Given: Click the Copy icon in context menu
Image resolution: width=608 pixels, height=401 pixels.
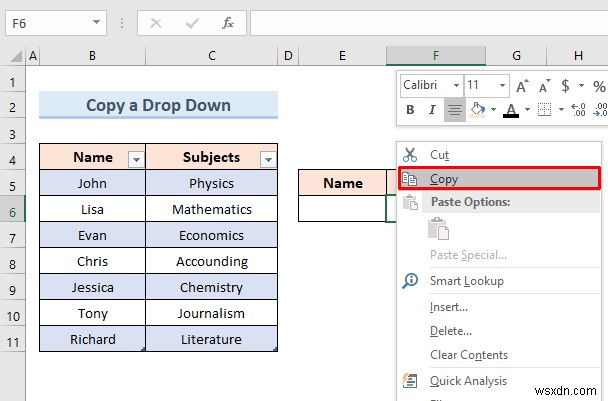Looking at the screenshot, I should [x=409, y=179].
